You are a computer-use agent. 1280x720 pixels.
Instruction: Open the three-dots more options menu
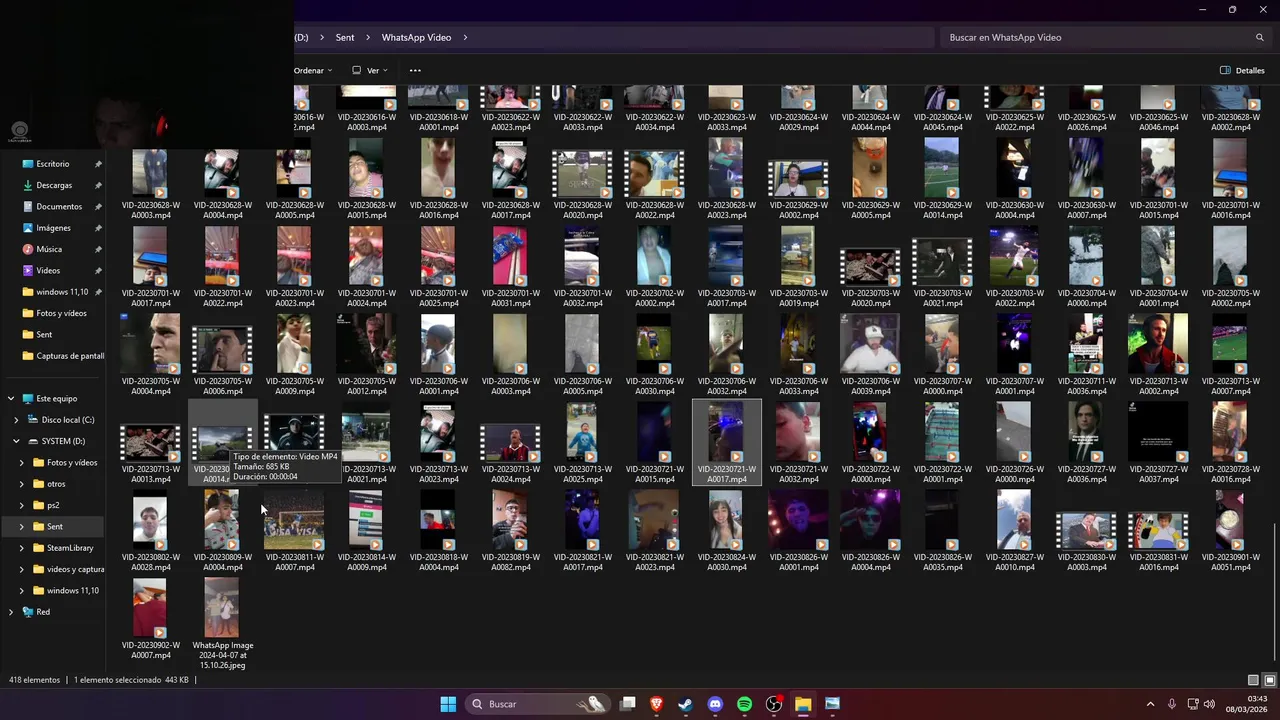tap(415, 70)
